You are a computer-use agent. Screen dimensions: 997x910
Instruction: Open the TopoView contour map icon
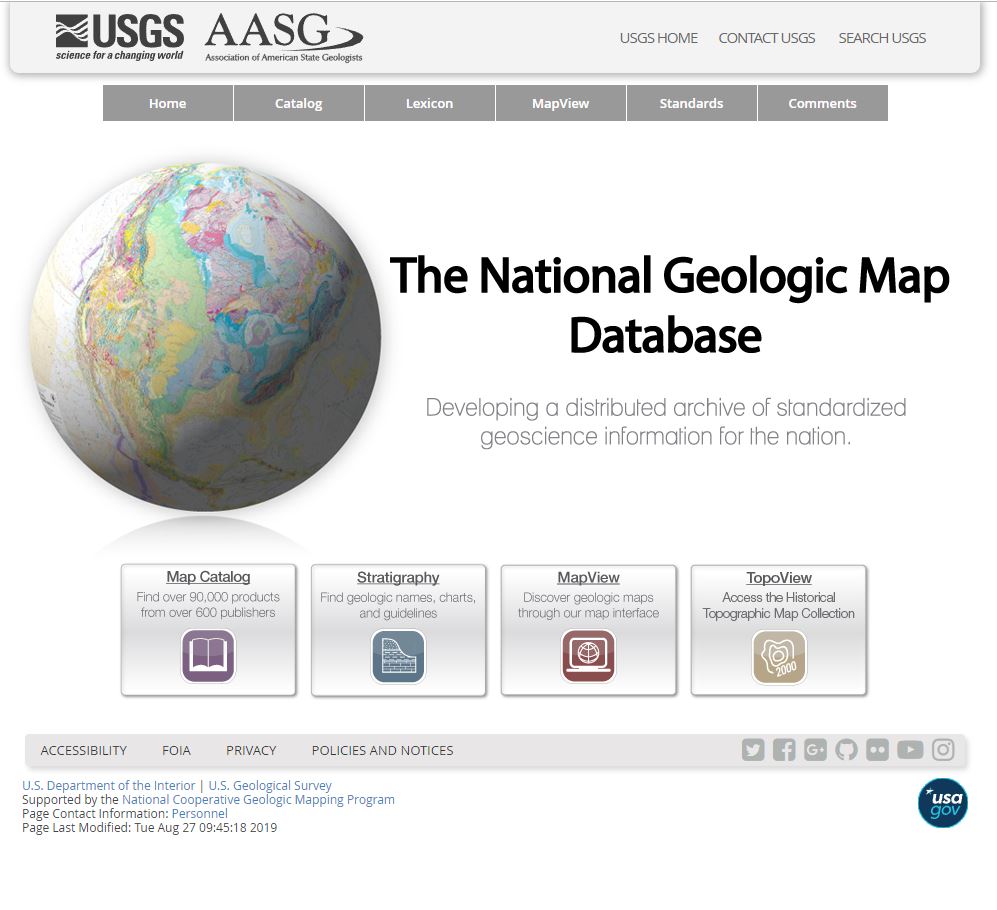779,656
